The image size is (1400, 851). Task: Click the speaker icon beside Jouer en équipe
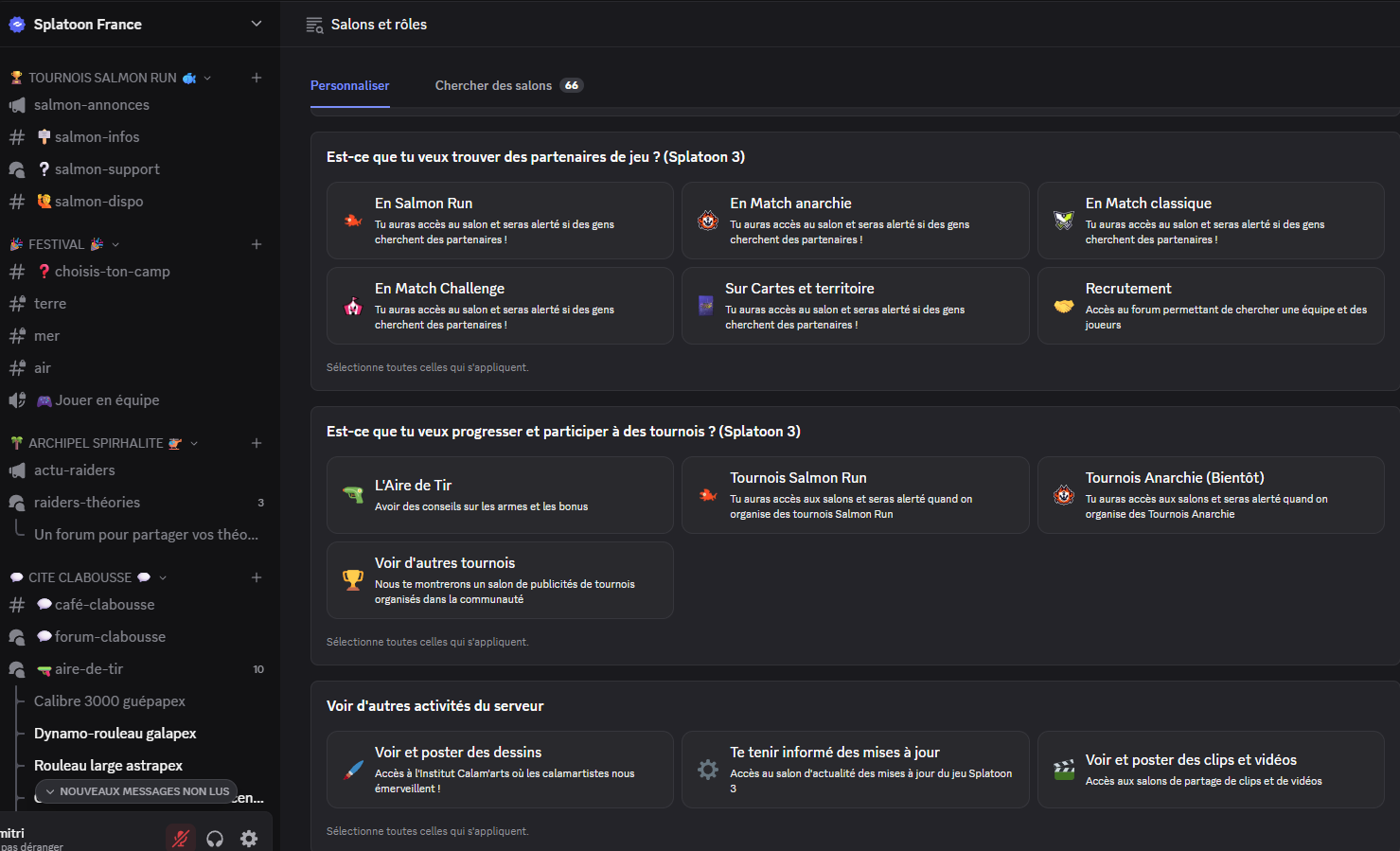pyautogui.click(x=17, y=400)
